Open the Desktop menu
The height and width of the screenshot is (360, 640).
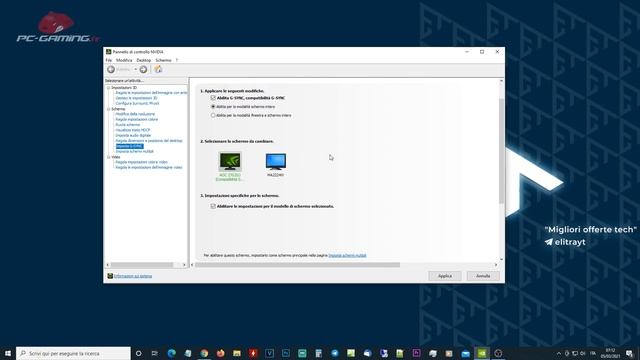point(144,60)
